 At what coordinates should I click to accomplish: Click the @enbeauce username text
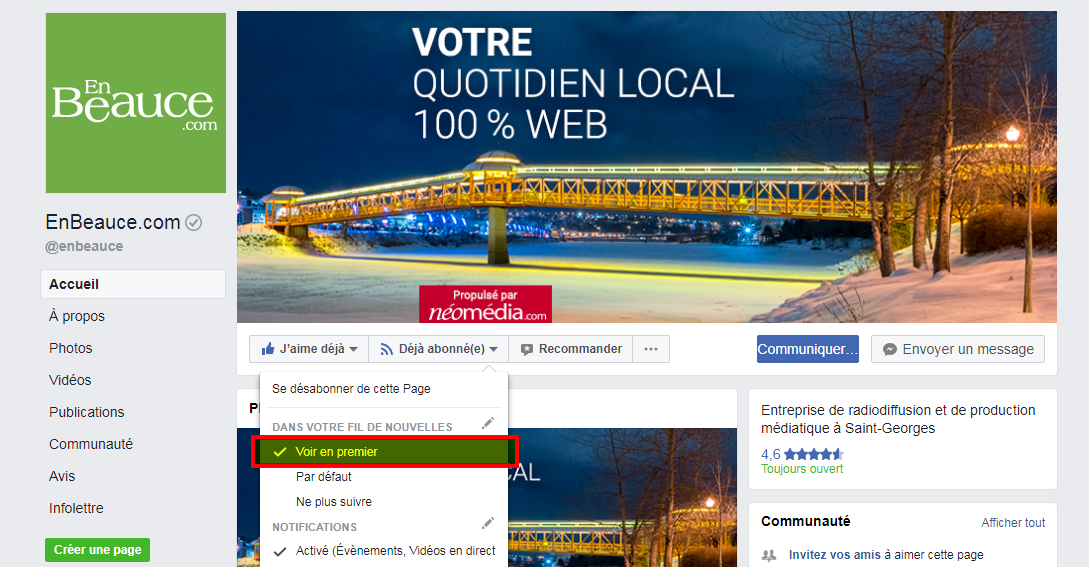(84, 246)
